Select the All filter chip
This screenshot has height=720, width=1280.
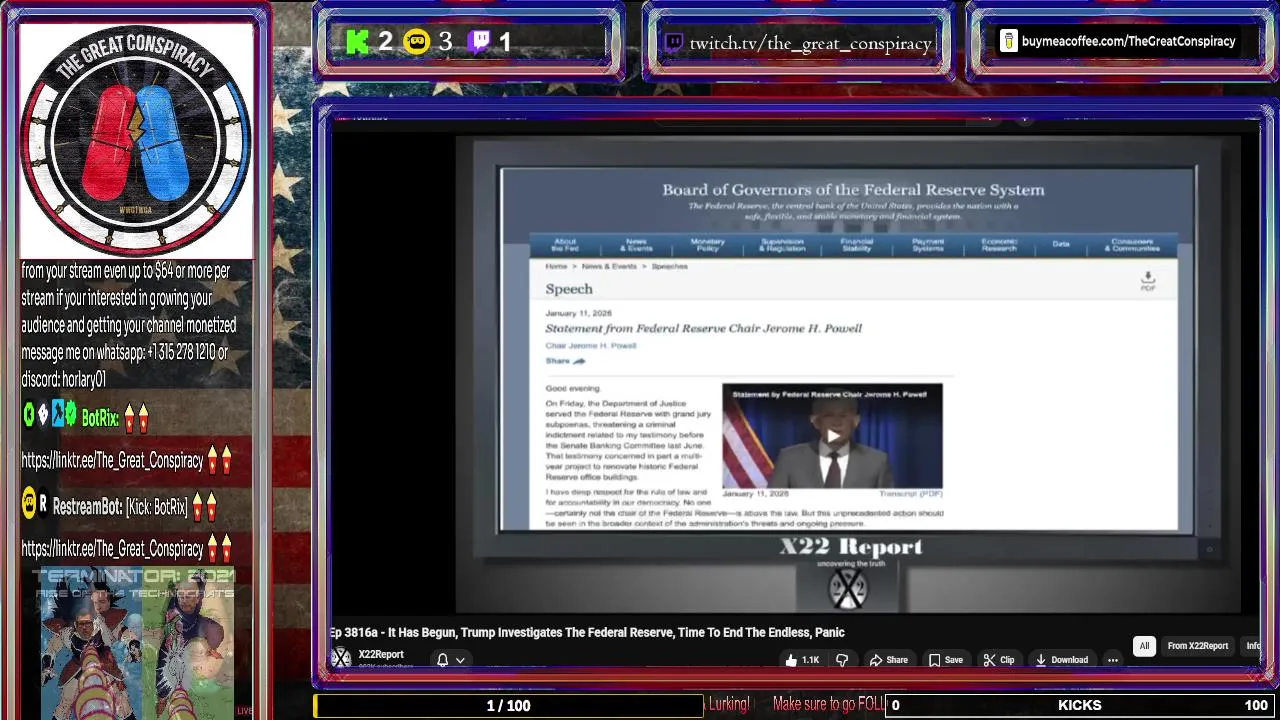click(1144, 646)
